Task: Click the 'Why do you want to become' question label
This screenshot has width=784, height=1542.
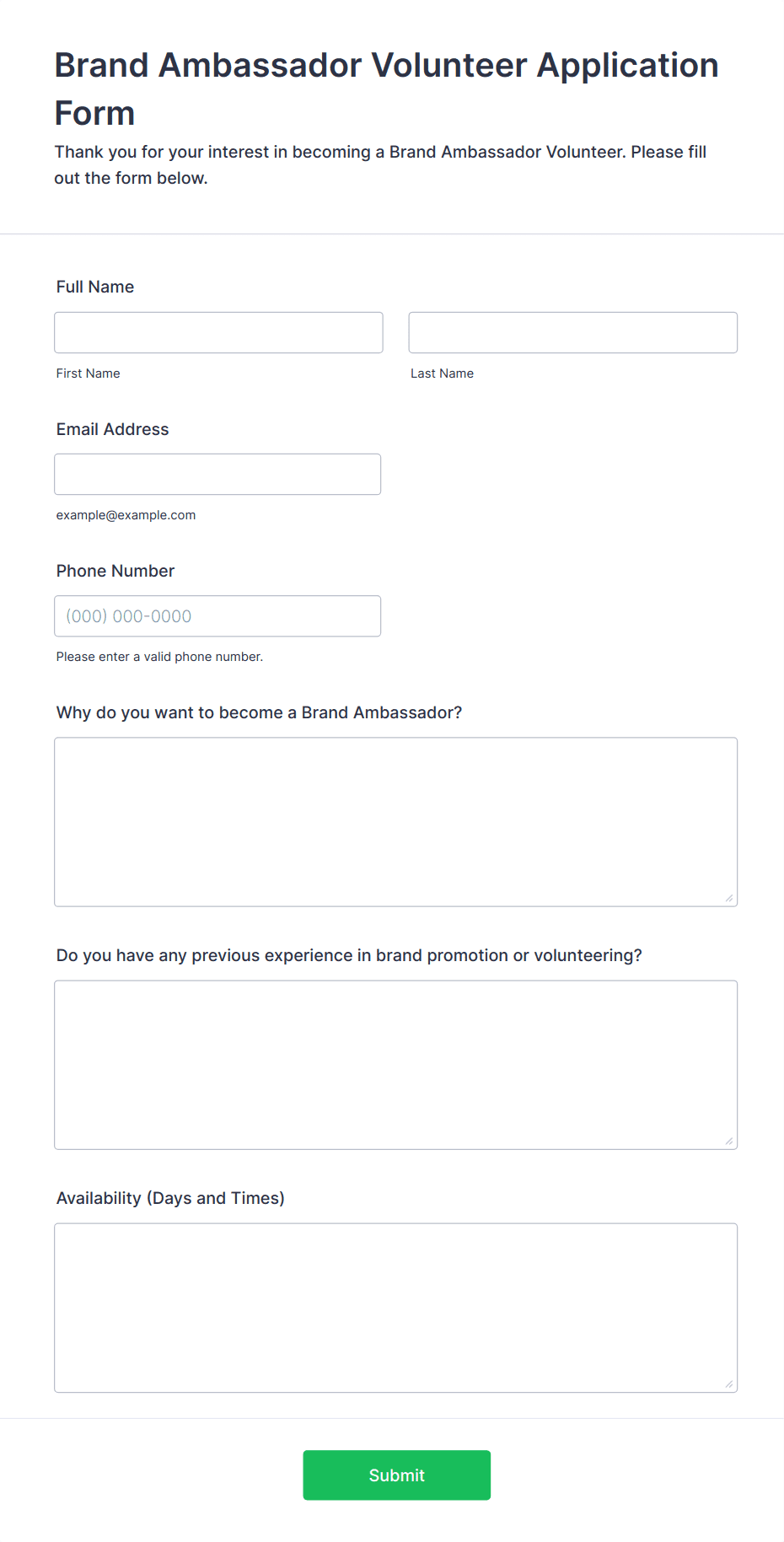Action: tap(259, 712)
